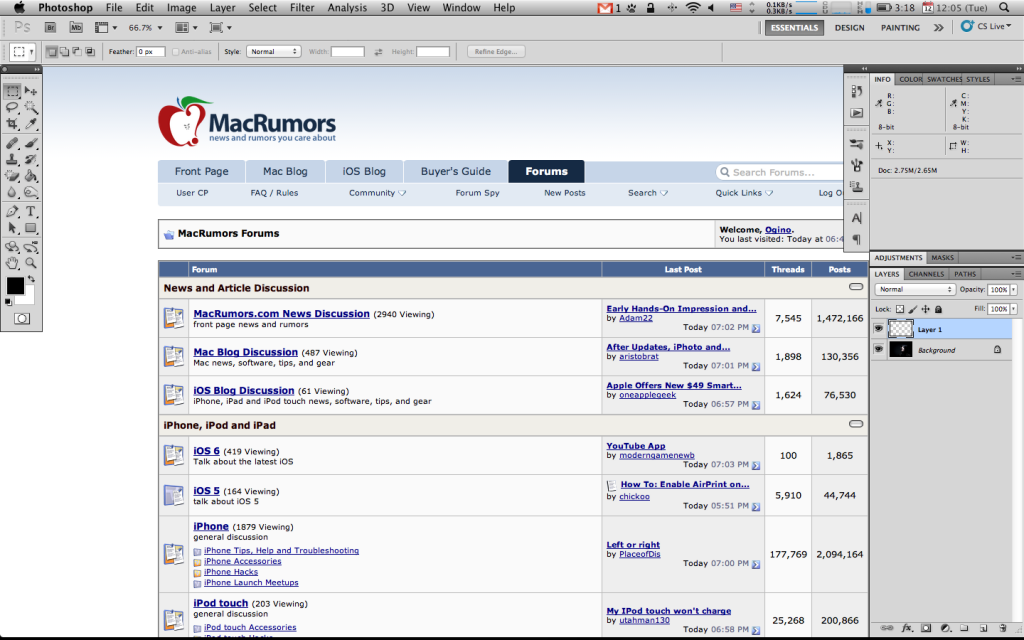
Task: Toggle lock all icon in Layers panel
Action: pos(938,309)
